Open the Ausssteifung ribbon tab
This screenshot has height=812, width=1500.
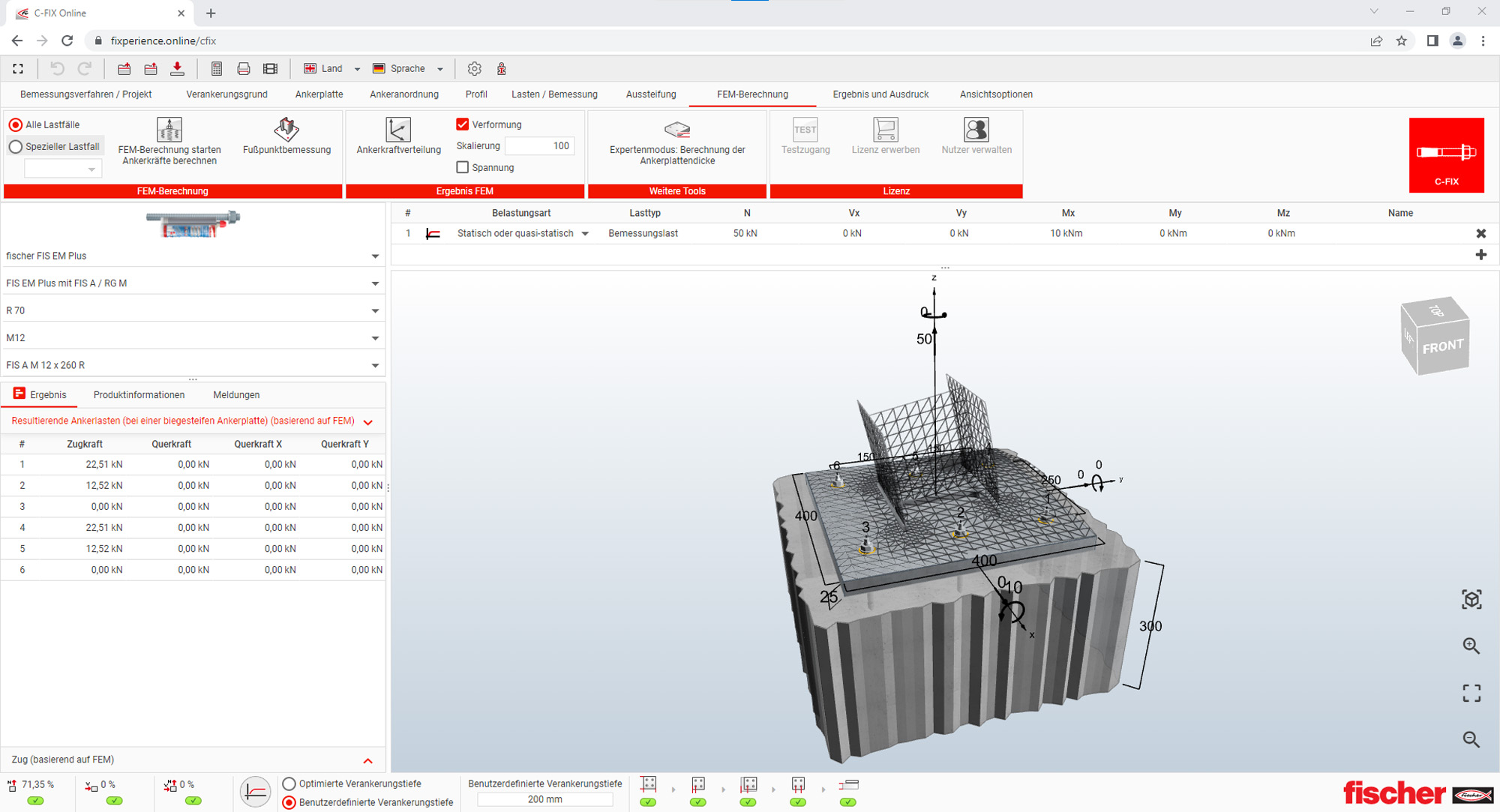coord(650,94)
